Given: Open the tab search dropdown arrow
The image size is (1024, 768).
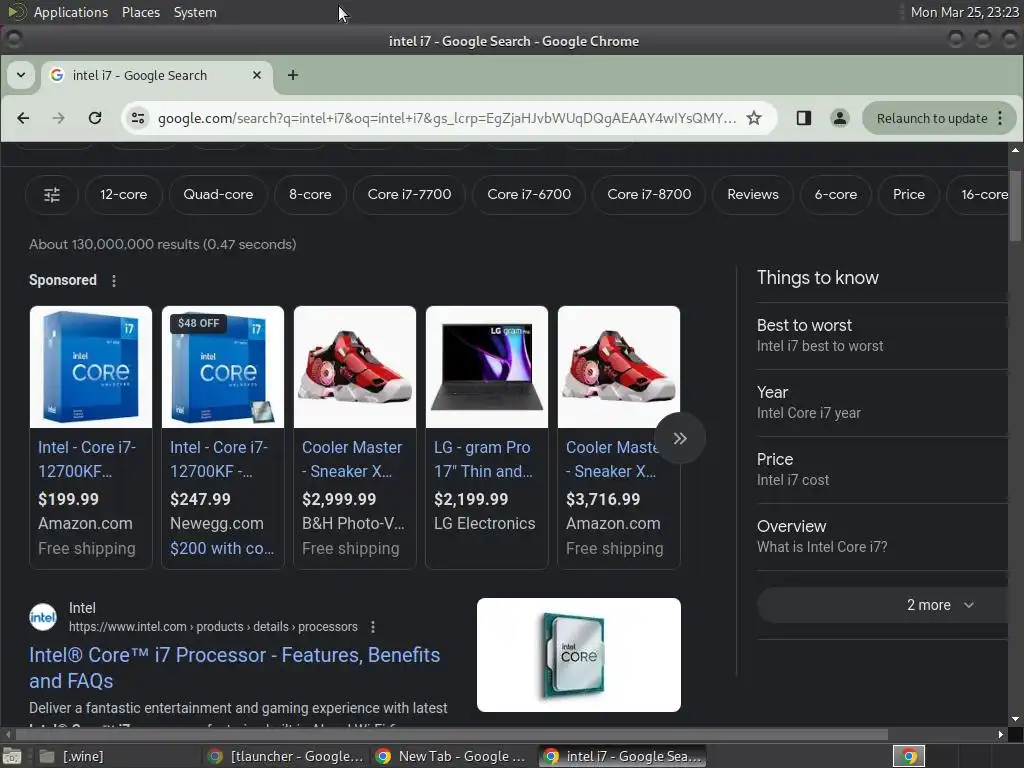Looking at the screenshot, I should point(21,75).
